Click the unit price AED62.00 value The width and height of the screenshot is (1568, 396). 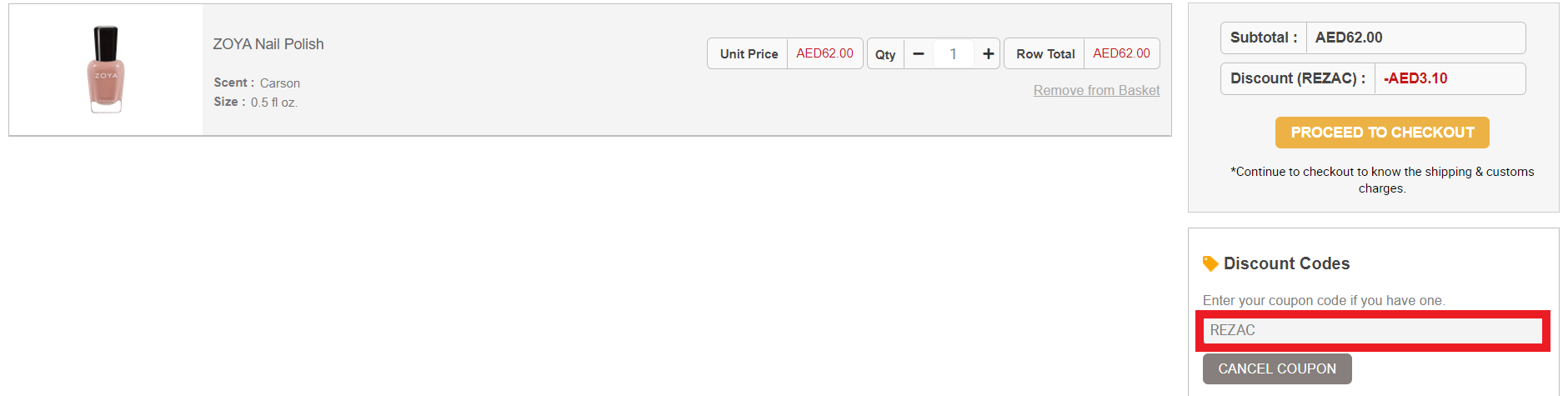[824, 53]
